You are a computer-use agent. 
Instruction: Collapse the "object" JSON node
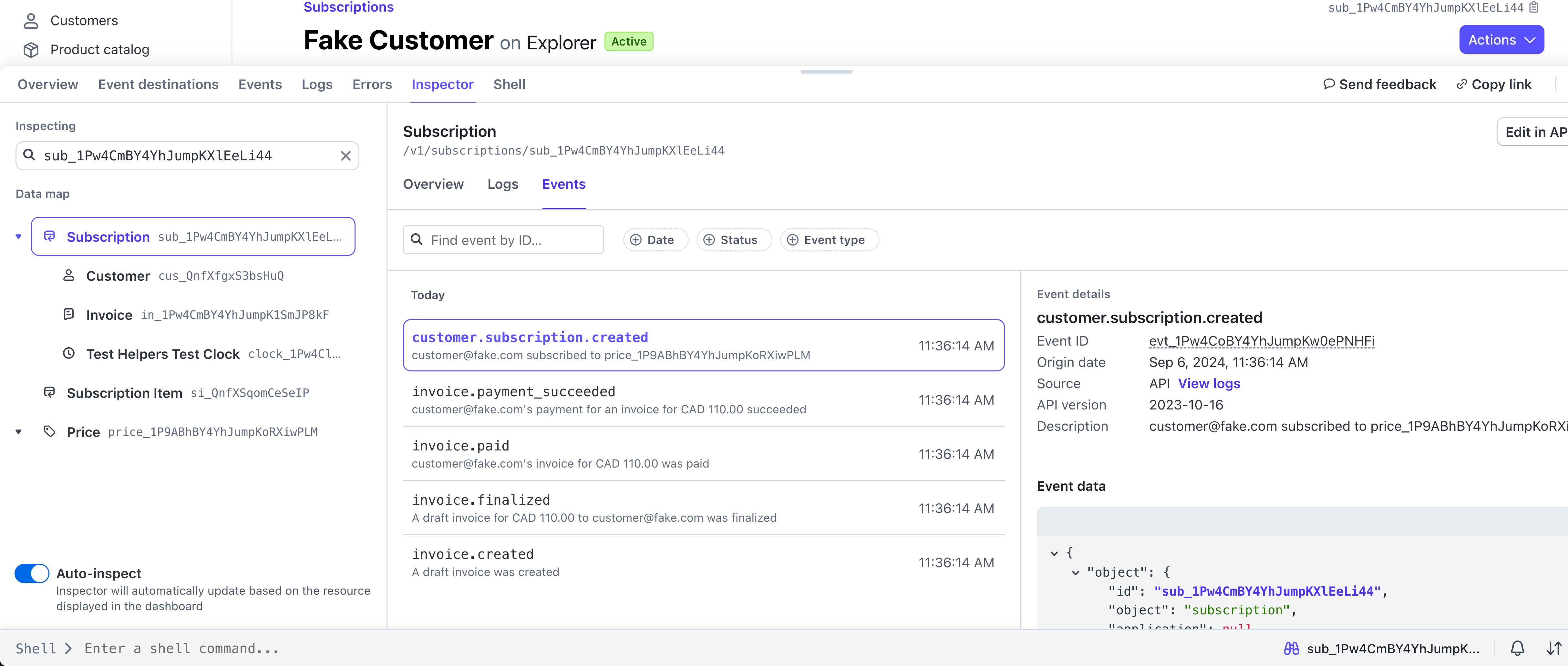[1075, 572]
